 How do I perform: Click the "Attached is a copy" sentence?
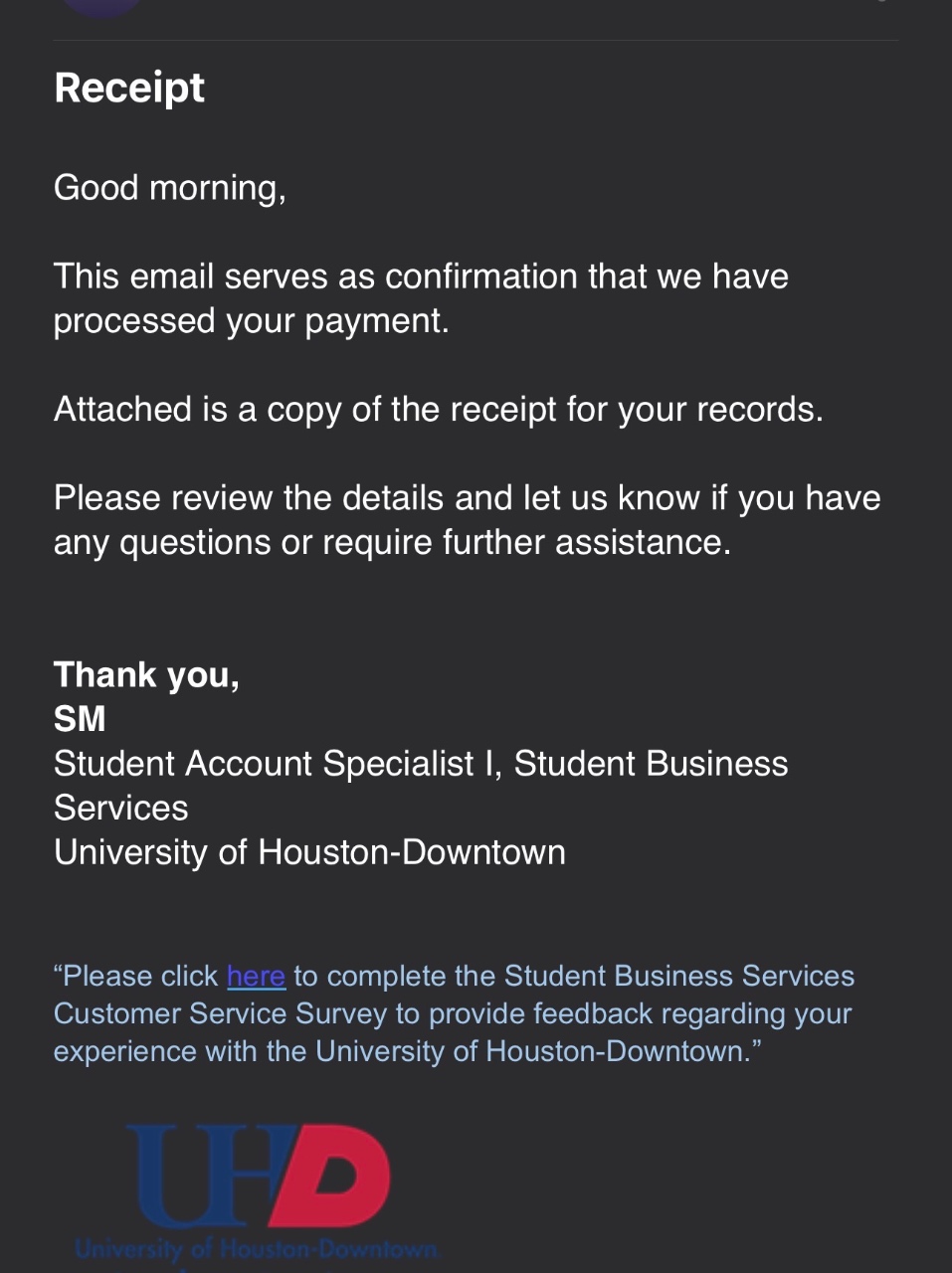pos(439,410)
